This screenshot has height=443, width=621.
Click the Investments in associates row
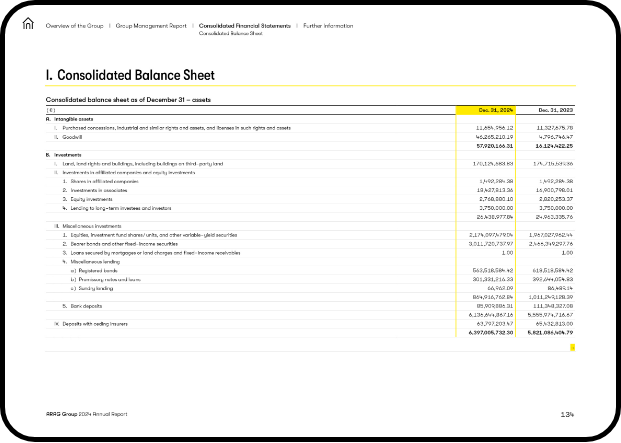[x=96, y=188]
